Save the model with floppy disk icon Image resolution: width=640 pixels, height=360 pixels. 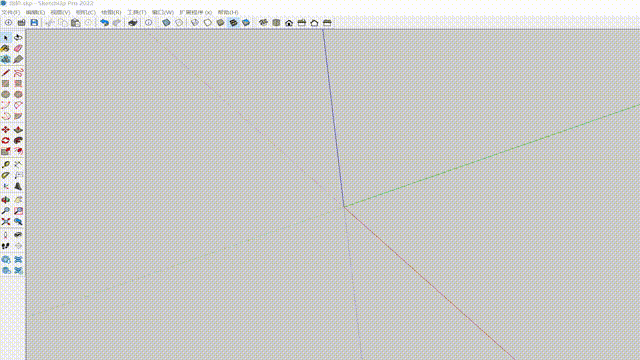click(34, 23)
